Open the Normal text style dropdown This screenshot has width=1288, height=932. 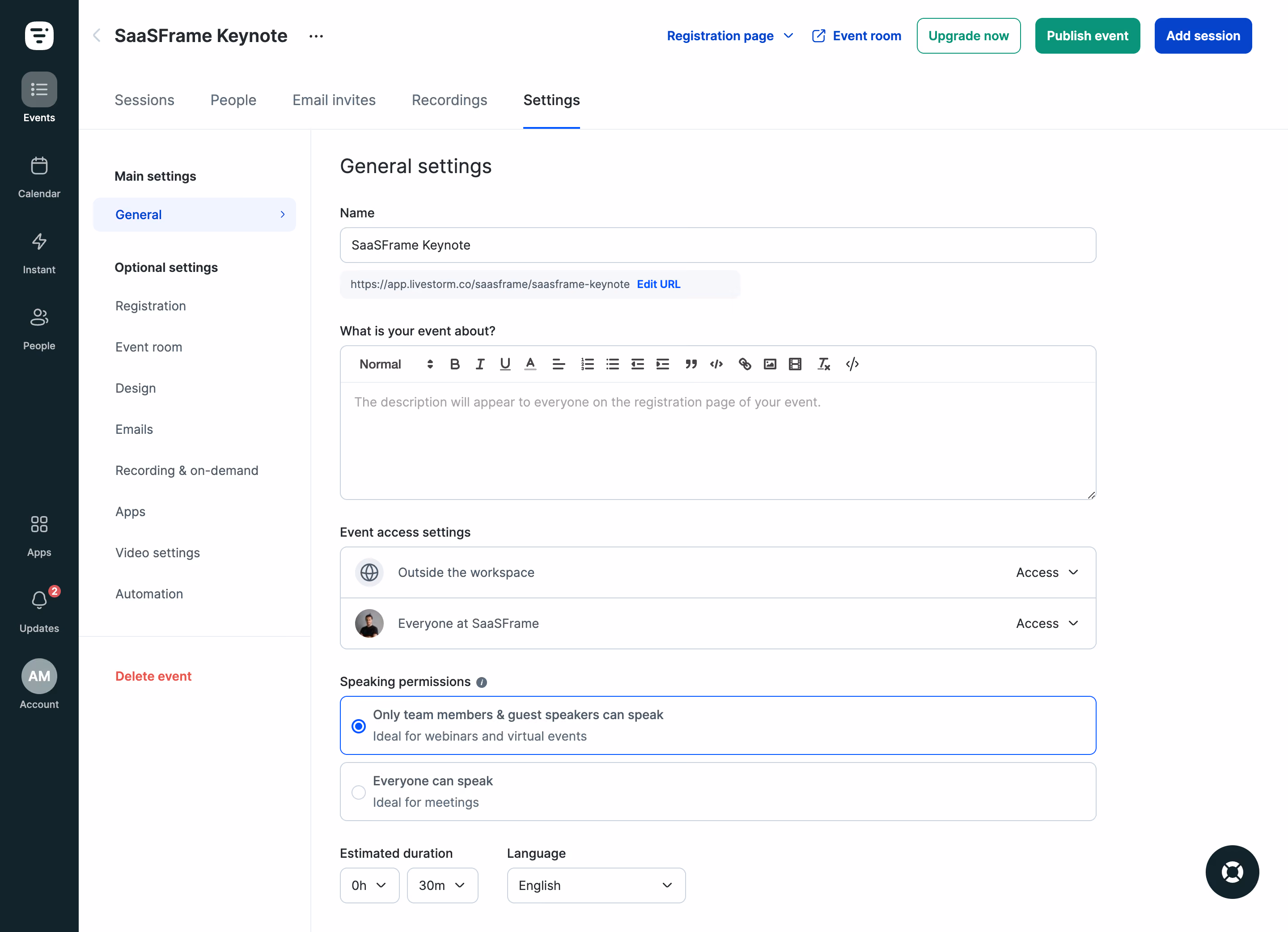396,364
